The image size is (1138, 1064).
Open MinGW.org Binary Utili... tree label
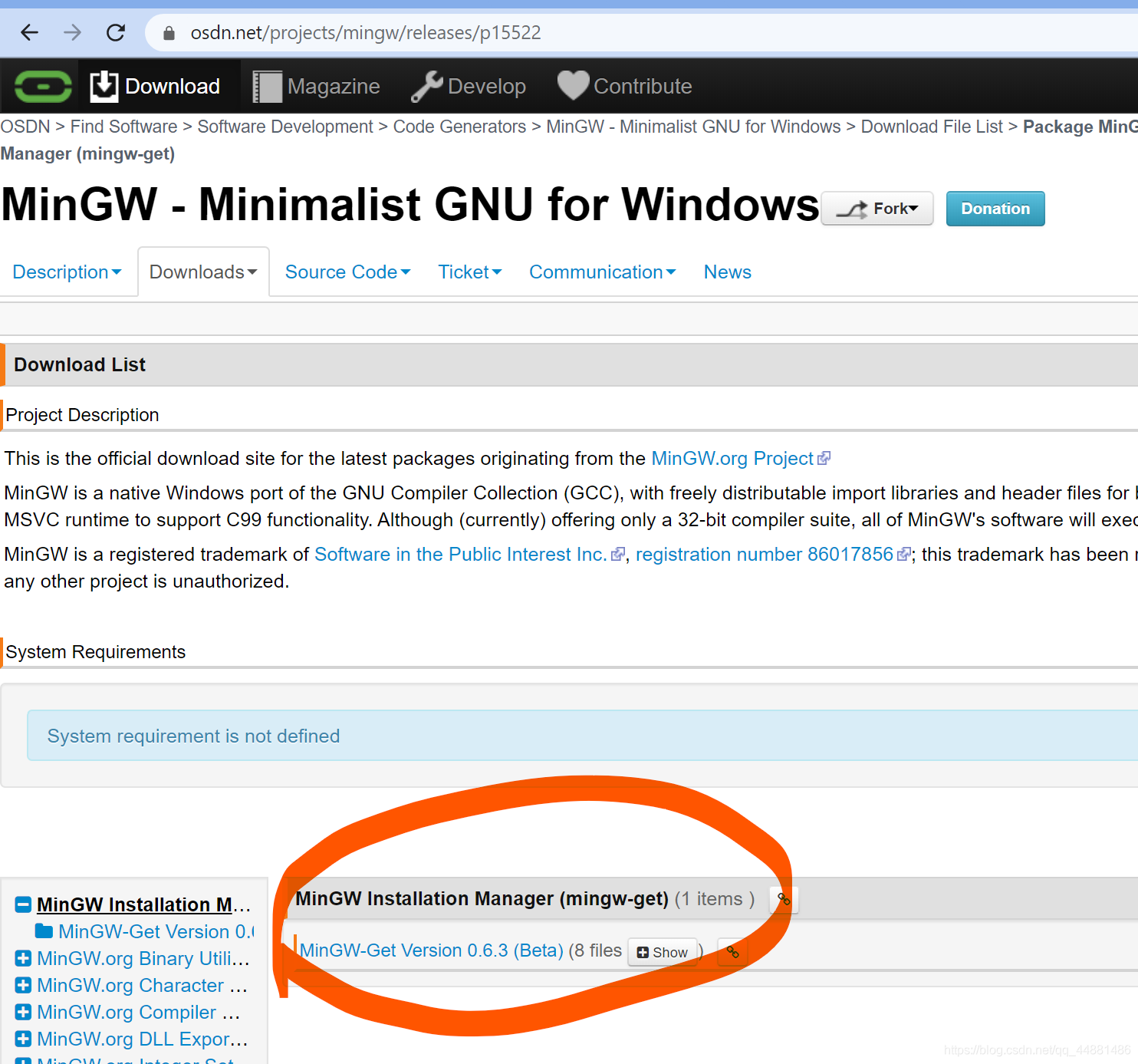coord(143,958)
